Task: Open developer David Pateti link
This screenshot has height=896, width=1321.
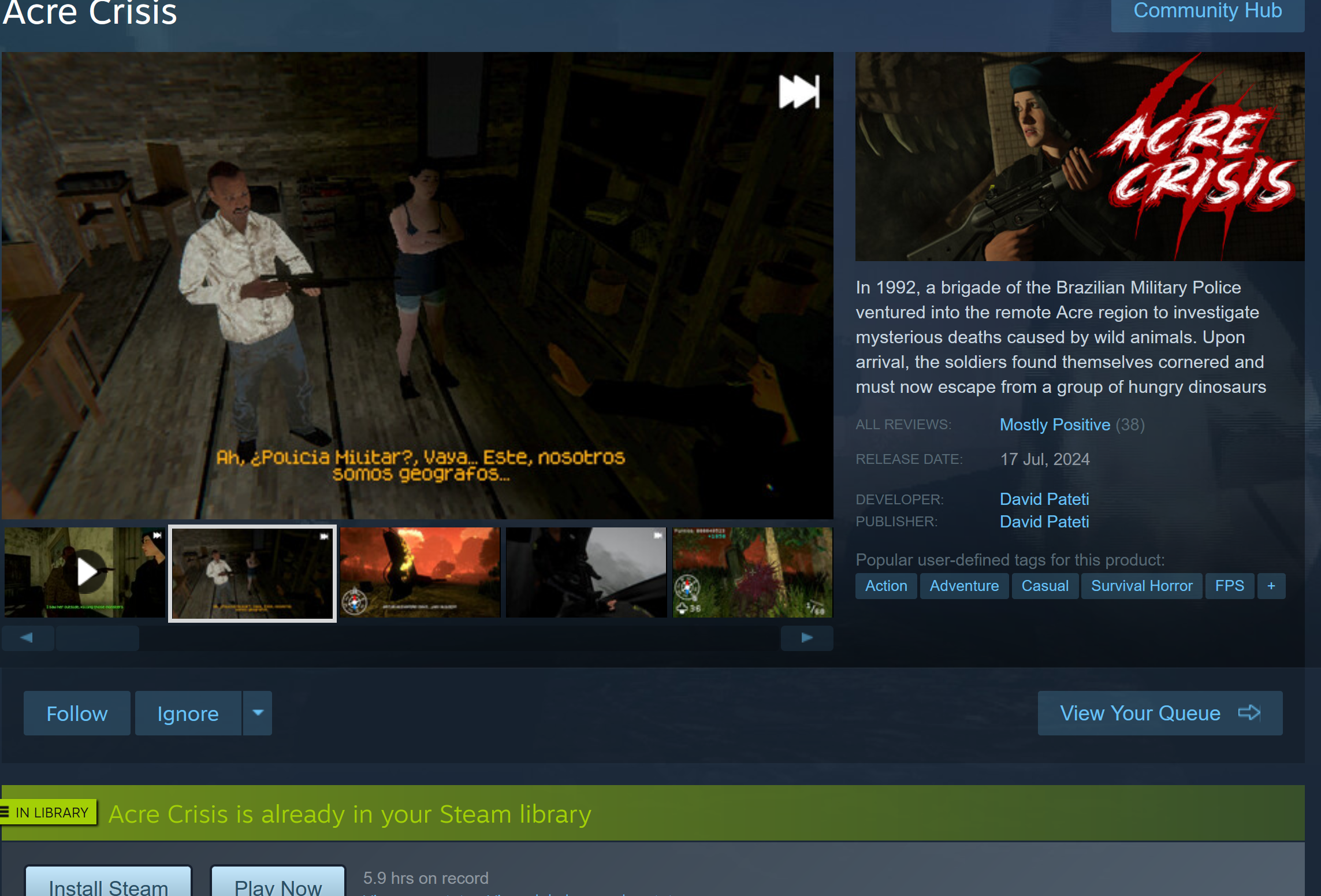Action: pos(1044,499)
